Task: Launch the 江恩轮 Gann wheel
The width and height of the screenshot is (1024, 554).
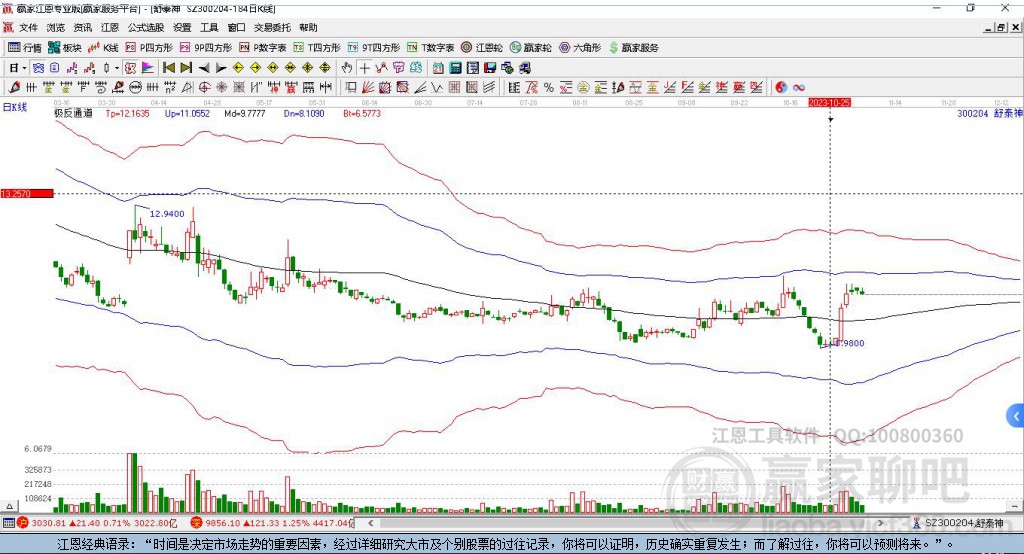Action: click(x=482, y=48)
